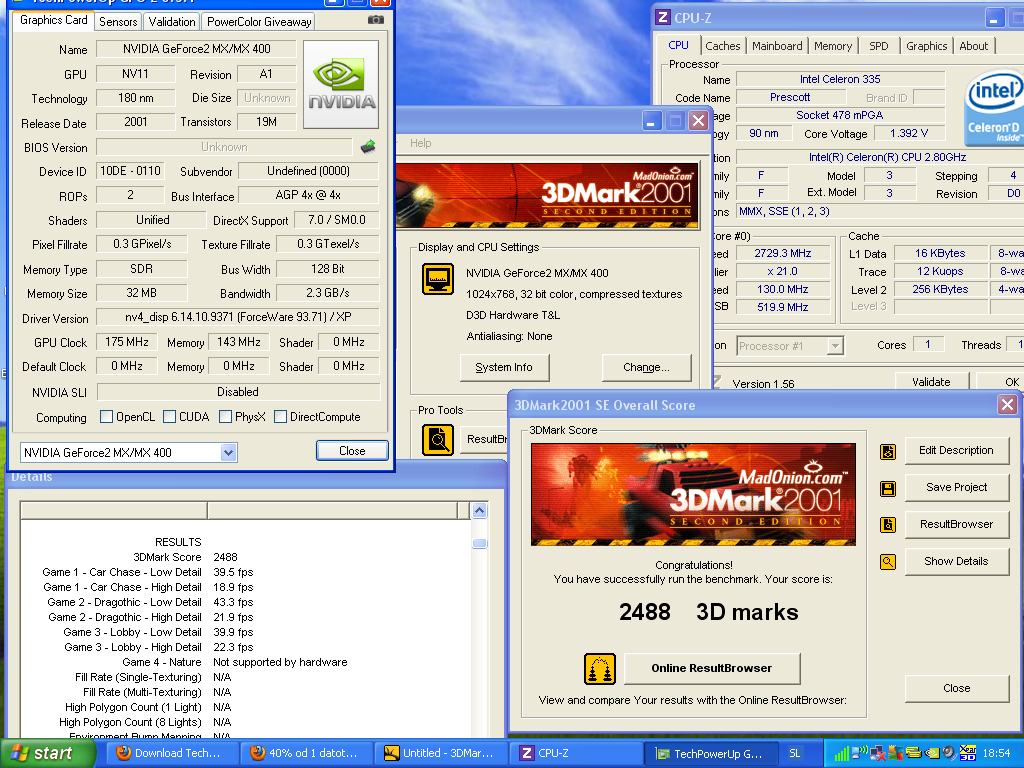Click the Edit Description icon in score window
1024x768 pixels.
coord(888,451)
